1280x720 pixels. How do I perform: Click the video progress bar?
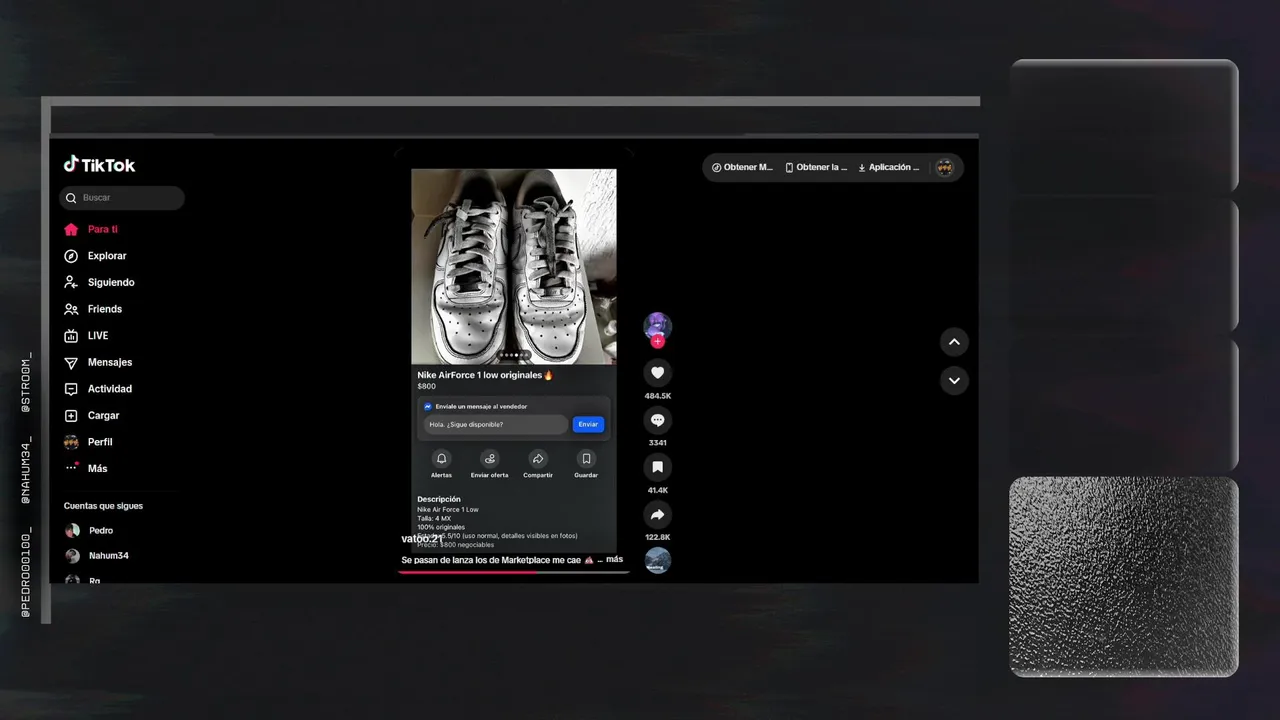click(x=514, y=572)
